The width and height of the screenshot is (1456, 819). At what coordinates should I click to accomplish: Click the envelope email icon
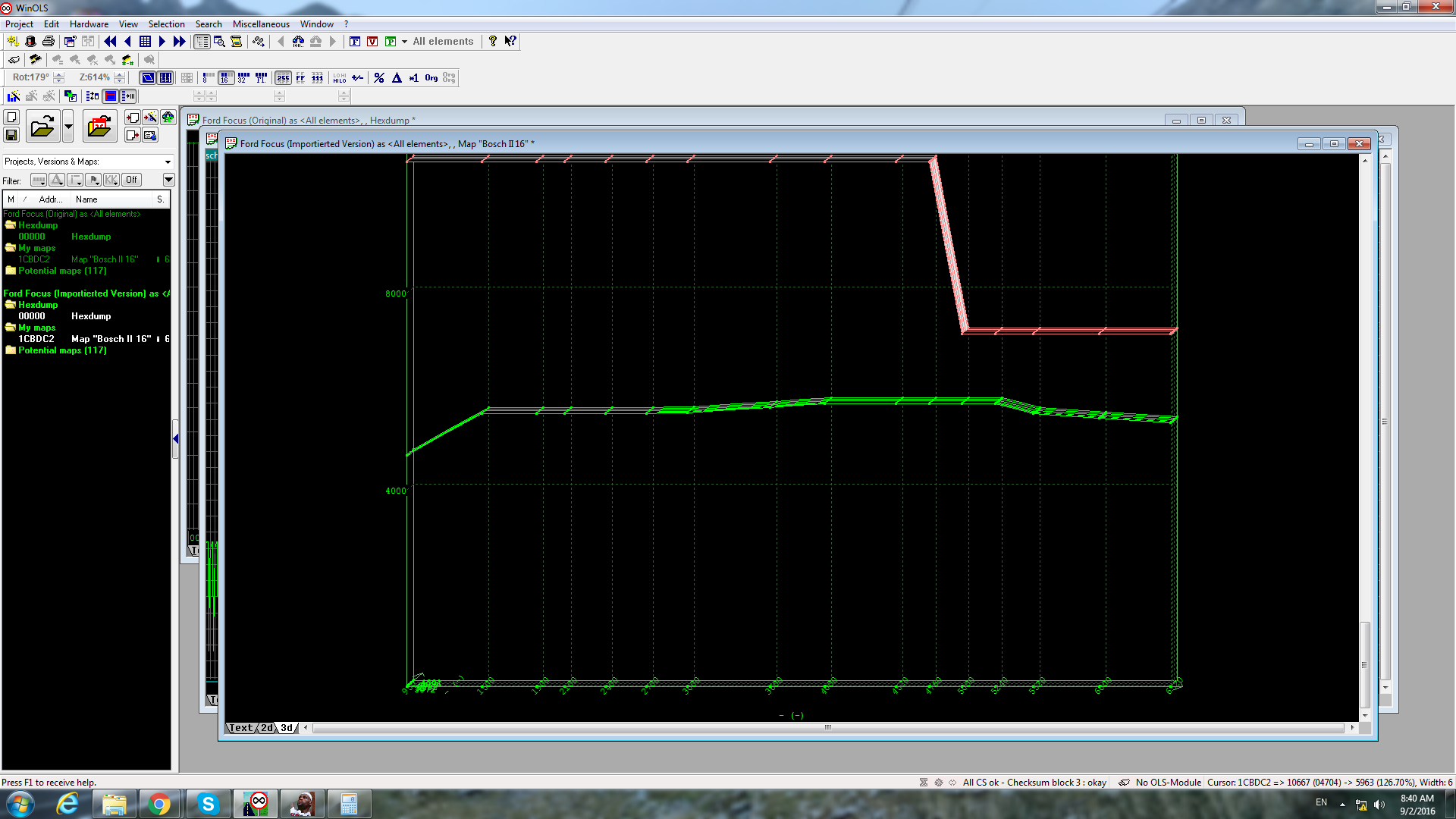tap(150, 135)
